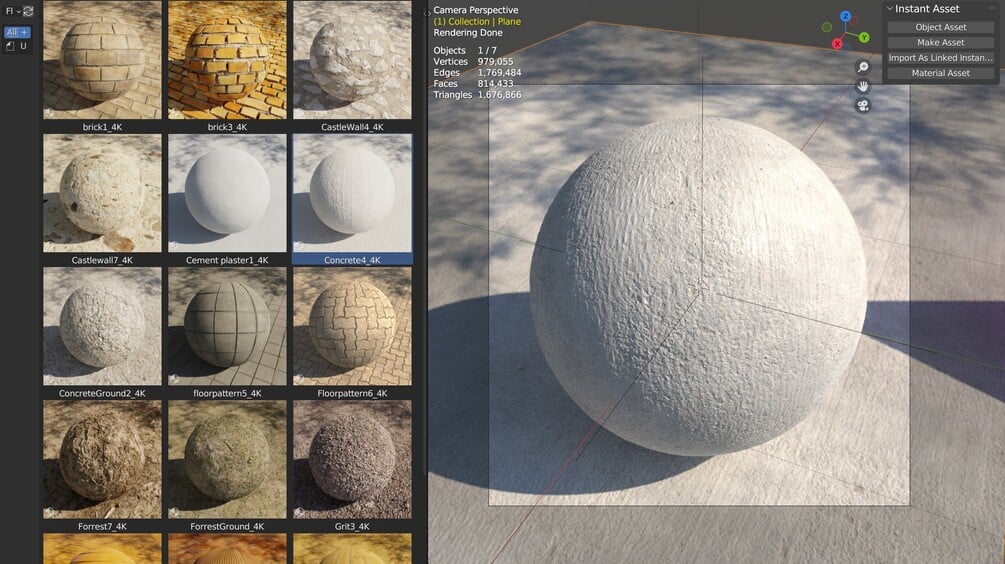The height and width of the screenshot is (564, 1005).
Task: Click the current file page icon
Action: [10, 46]
